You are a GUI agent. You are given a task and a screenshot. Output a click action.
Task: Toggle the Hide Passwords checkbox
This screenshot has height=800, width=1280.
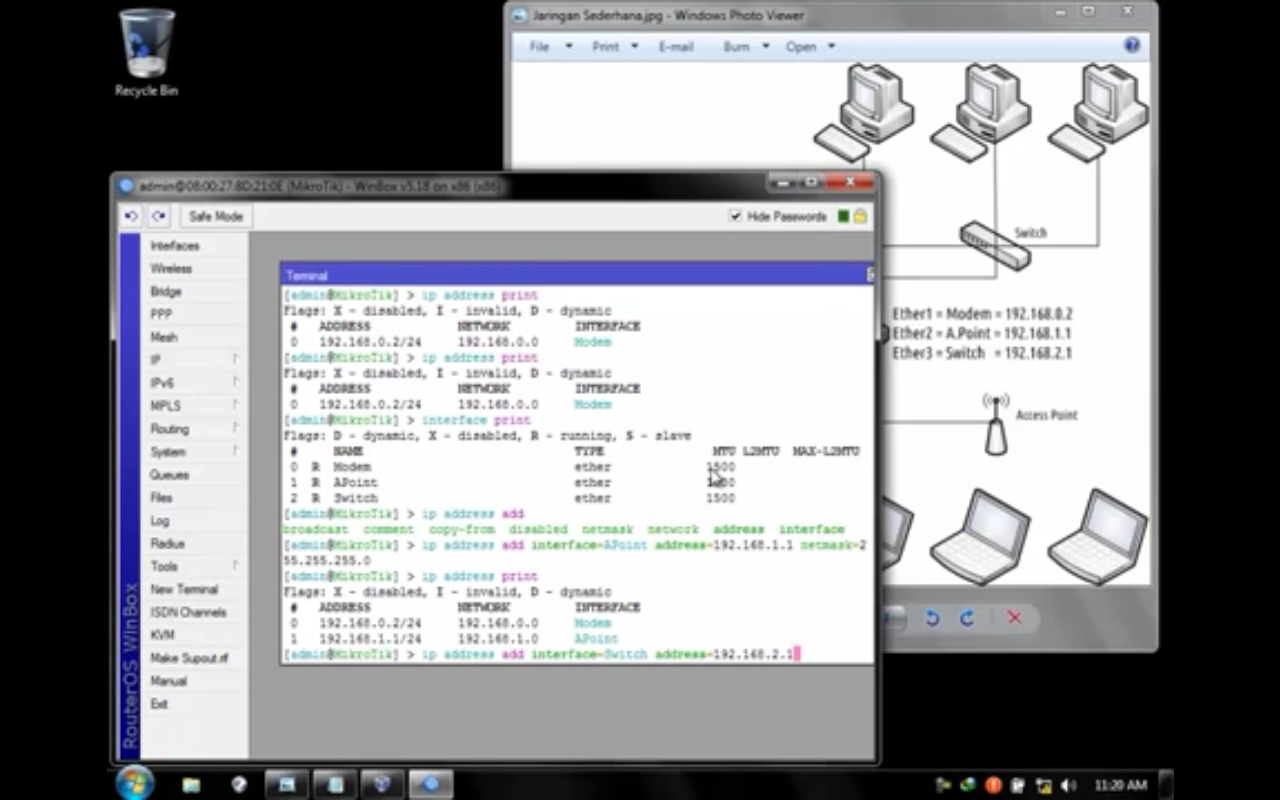pos(736,216)
